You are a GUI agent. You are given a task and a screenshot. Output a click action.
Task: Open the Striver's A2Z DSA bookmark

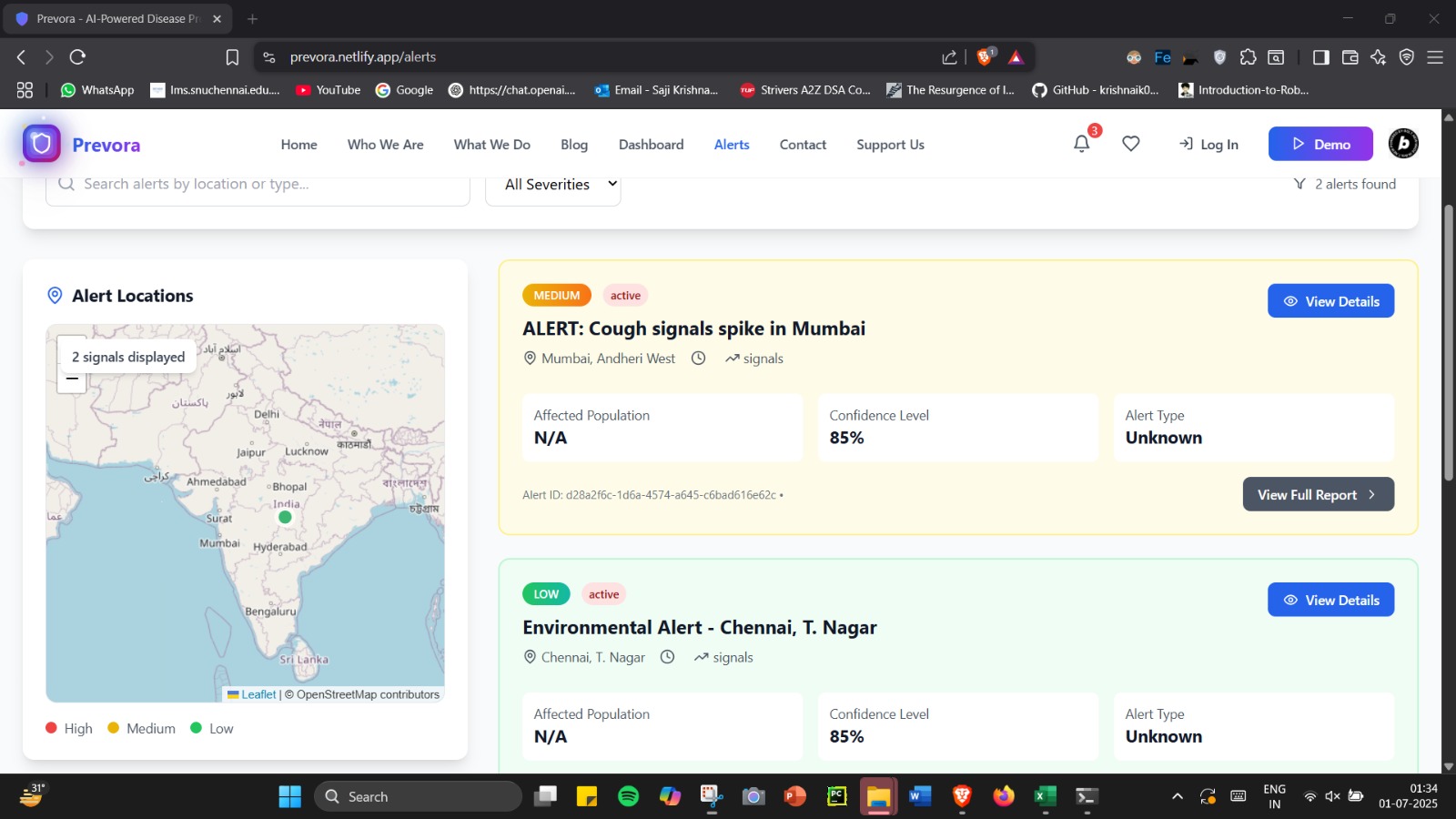pyautogui.click(x=805, y=90)
